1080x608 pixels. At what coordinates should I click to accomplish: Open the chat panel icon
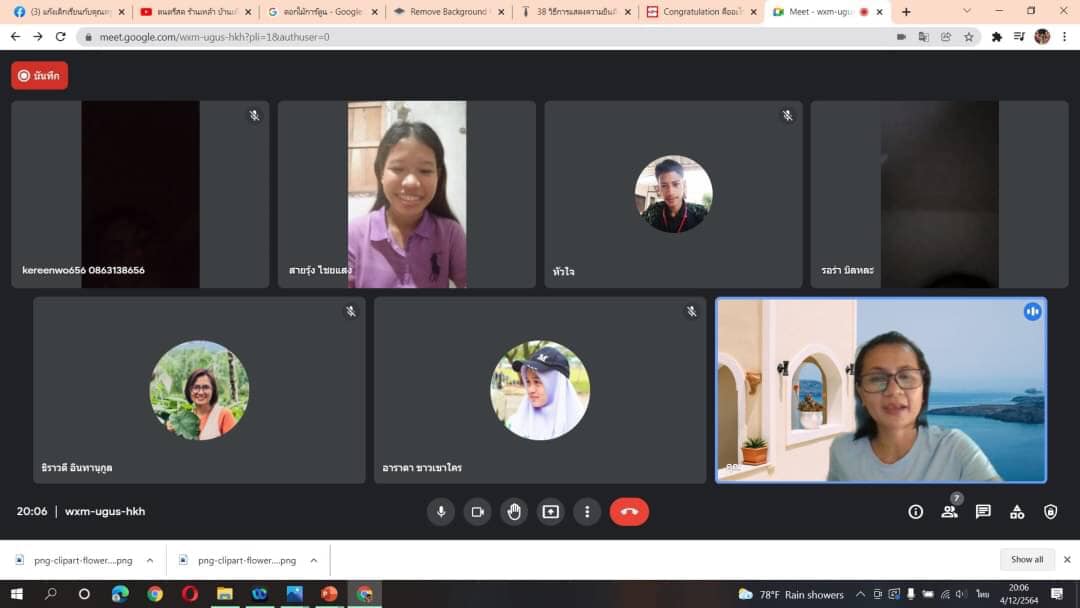coord(983,512)
